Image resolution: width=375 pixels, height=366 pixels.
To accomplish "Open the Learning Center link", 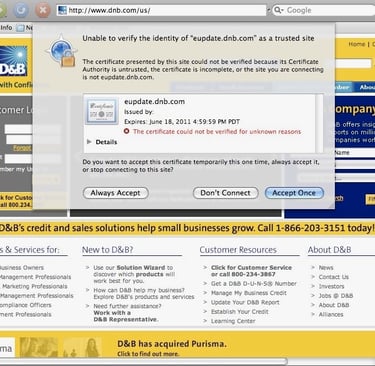I will click(233, 321).
